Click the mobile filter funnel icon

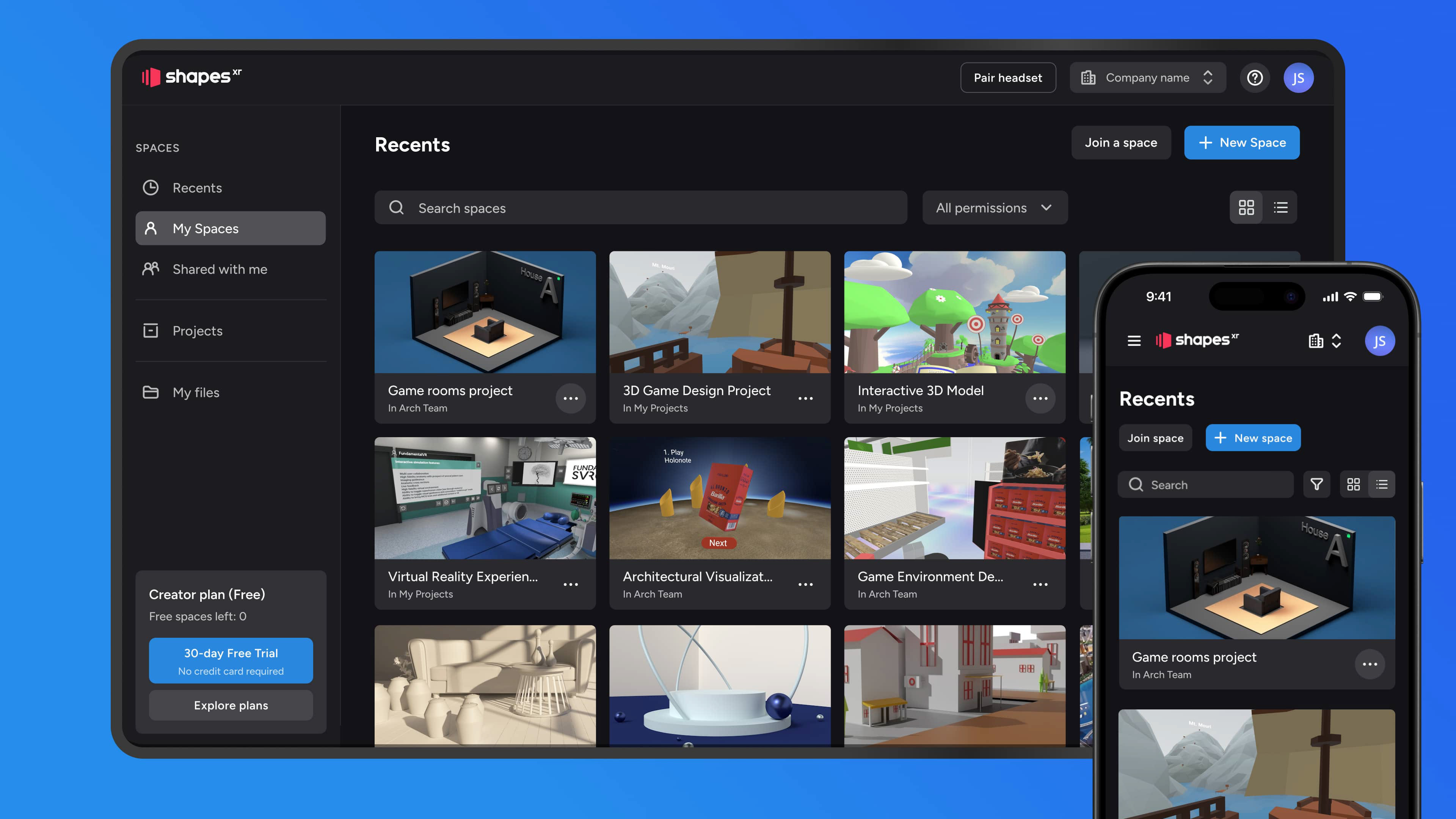pyautogui.click(x=1316, y=485)
